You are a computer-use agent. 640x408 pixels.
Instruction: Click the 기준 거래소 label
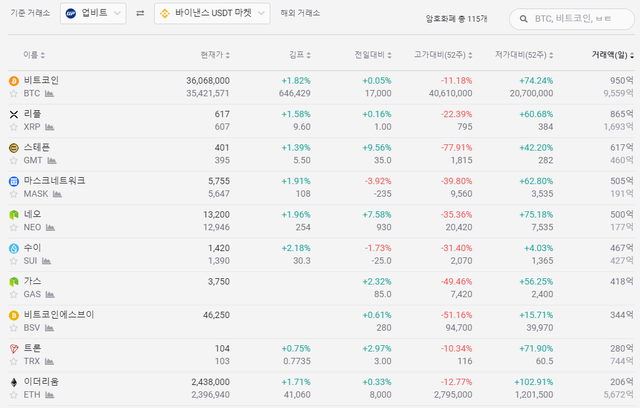tap(30, 13)
